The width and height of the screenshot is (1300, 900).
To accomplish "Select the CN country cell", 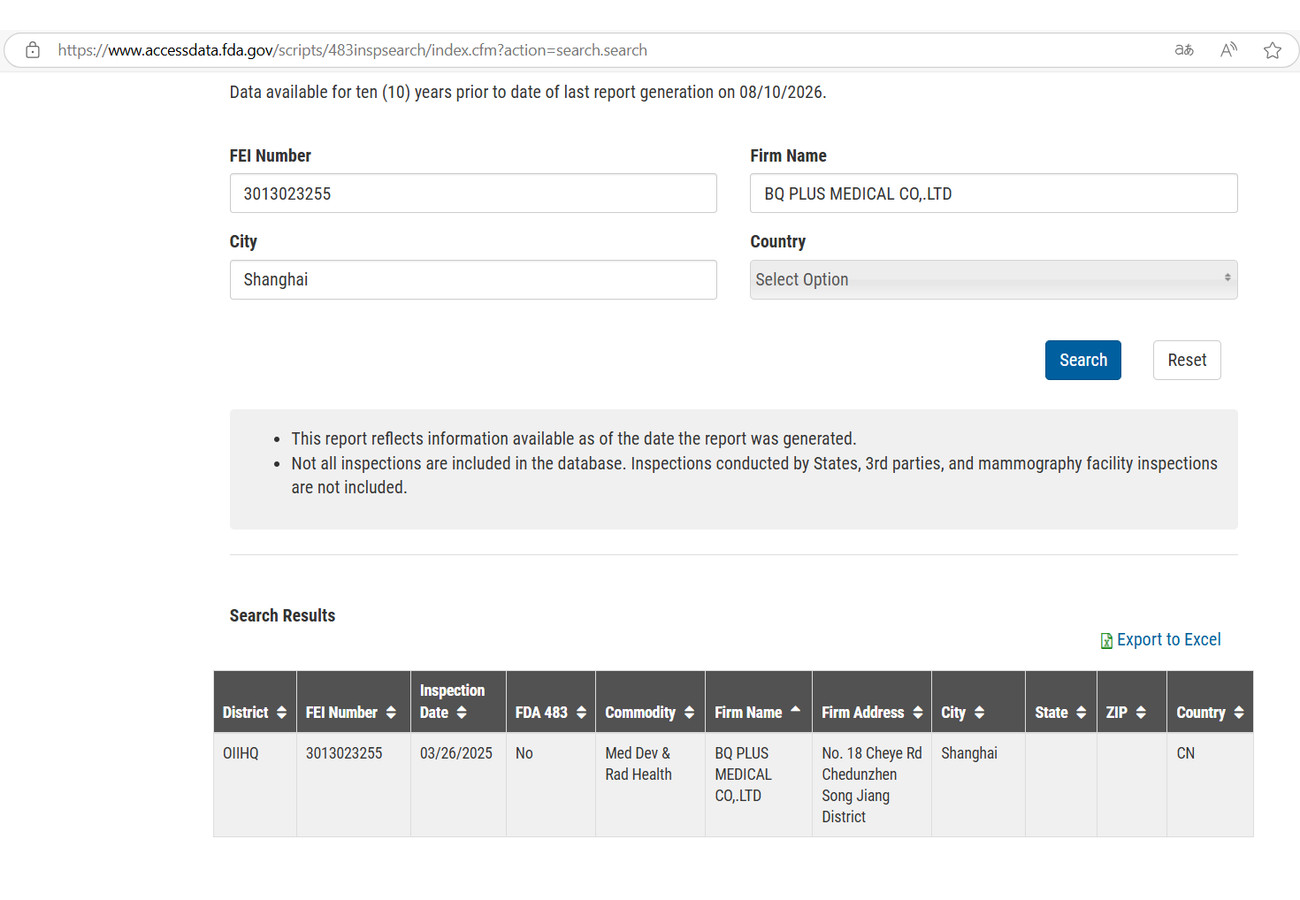I will pos(1209,785).
